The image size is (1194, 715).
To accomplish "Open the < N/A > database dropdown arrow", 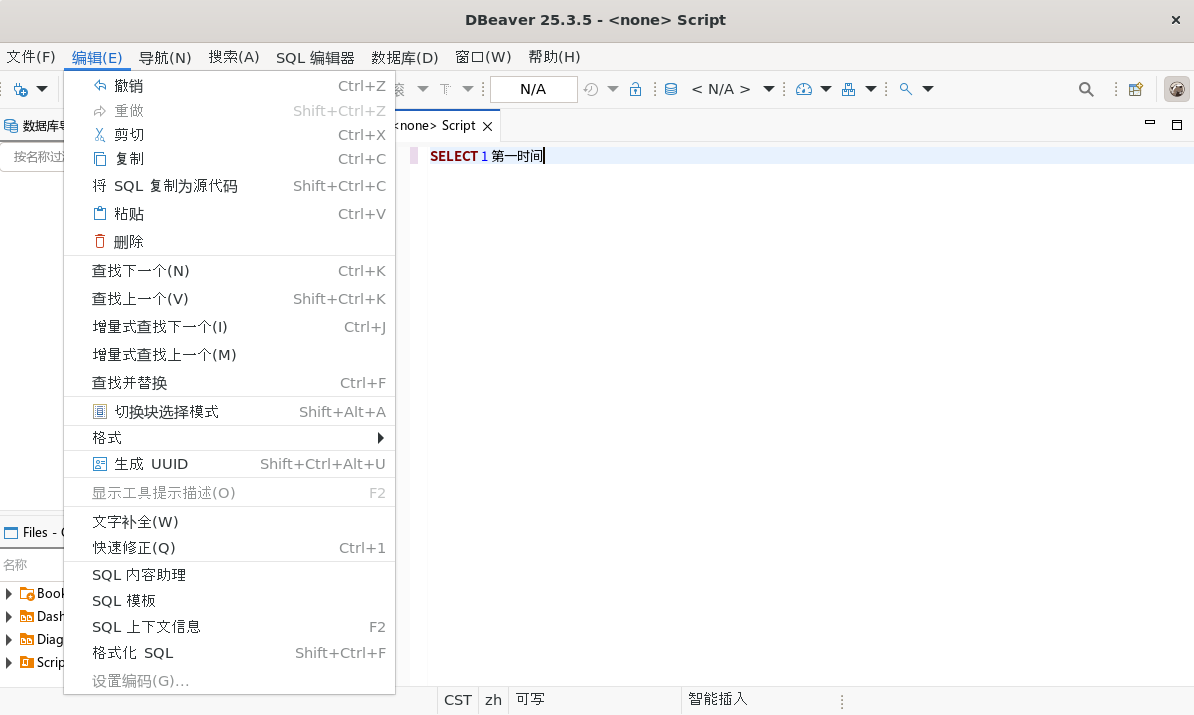I will (x=769, y=89).
